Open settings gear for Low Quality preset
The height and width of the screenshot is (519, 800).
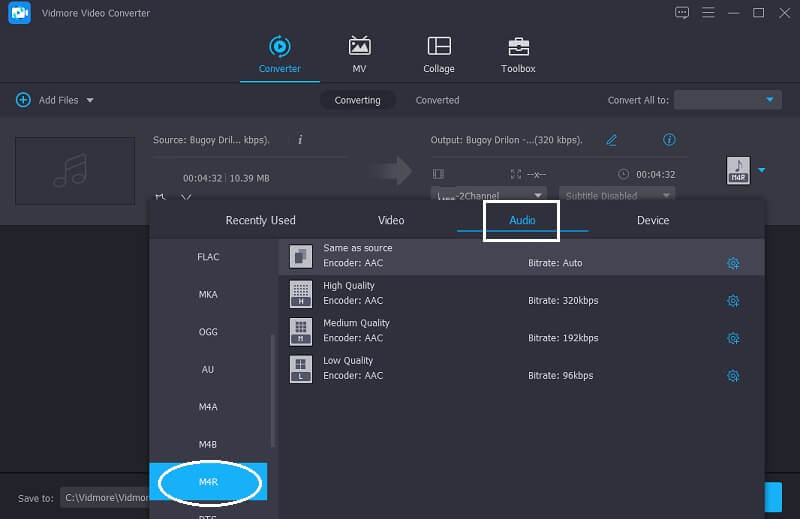pos(733,376)
